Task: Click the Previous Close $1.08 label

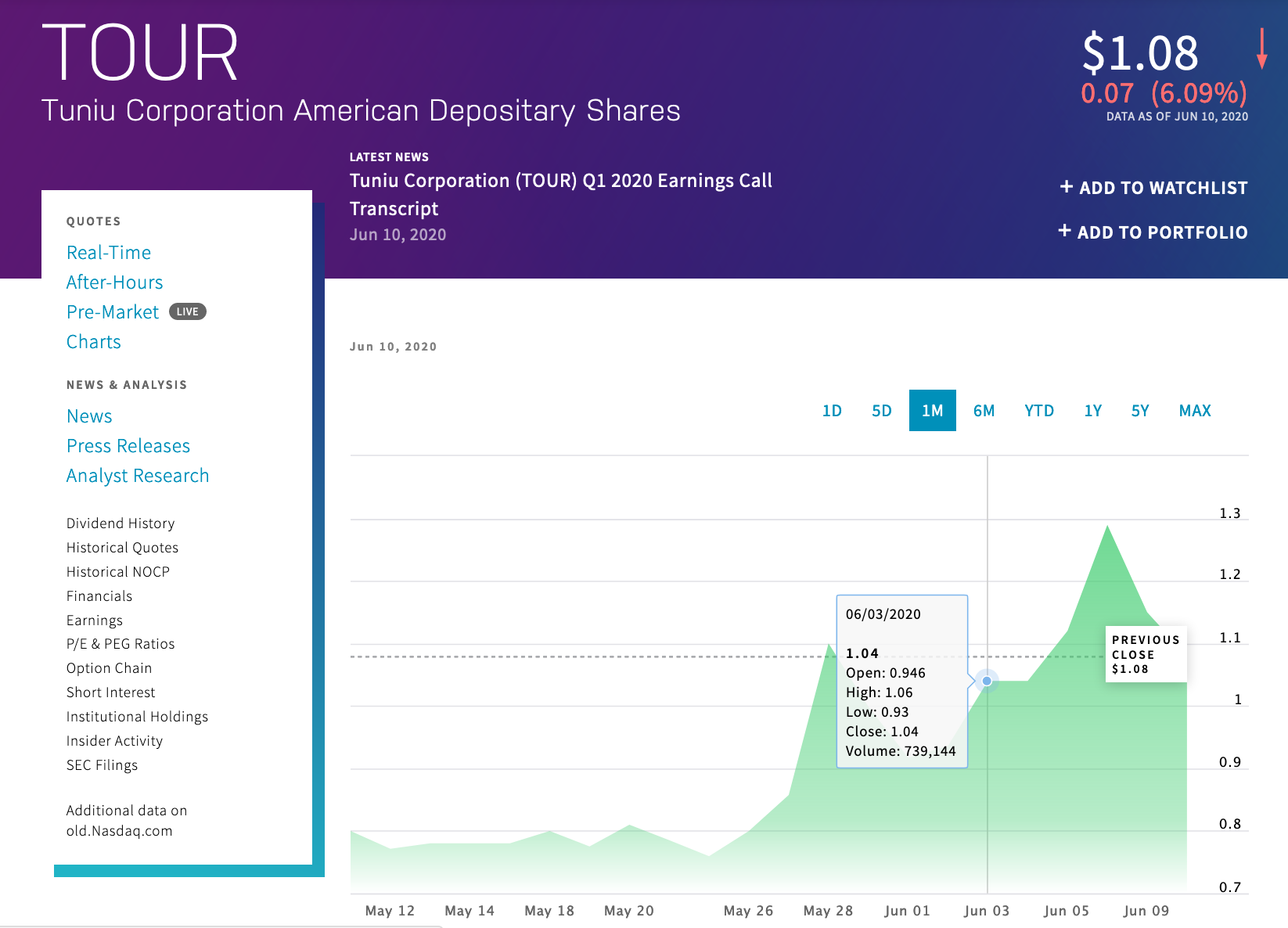Action: (1146, 654)
